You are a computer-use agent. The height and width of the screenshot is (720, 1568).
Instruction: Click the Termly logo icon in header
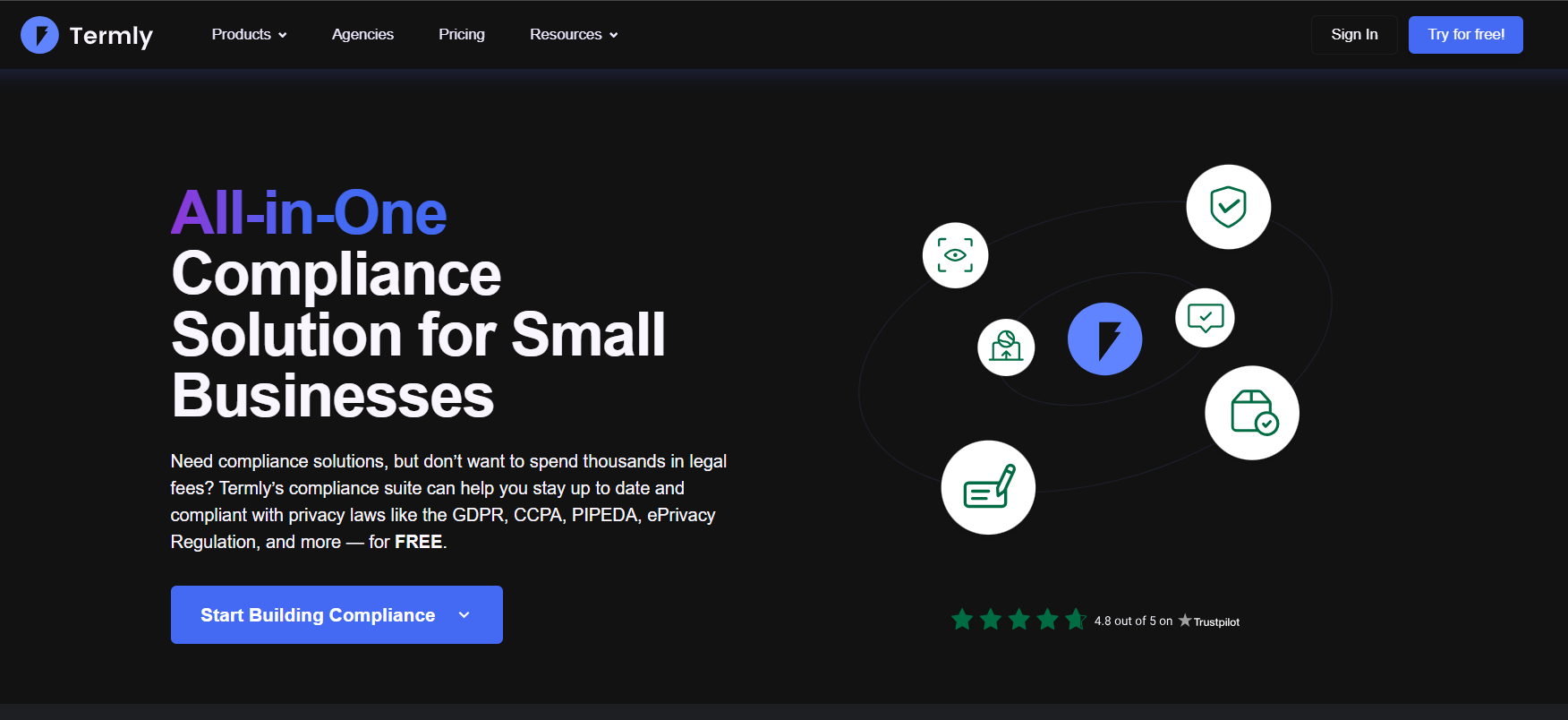(x=39, y=35)
